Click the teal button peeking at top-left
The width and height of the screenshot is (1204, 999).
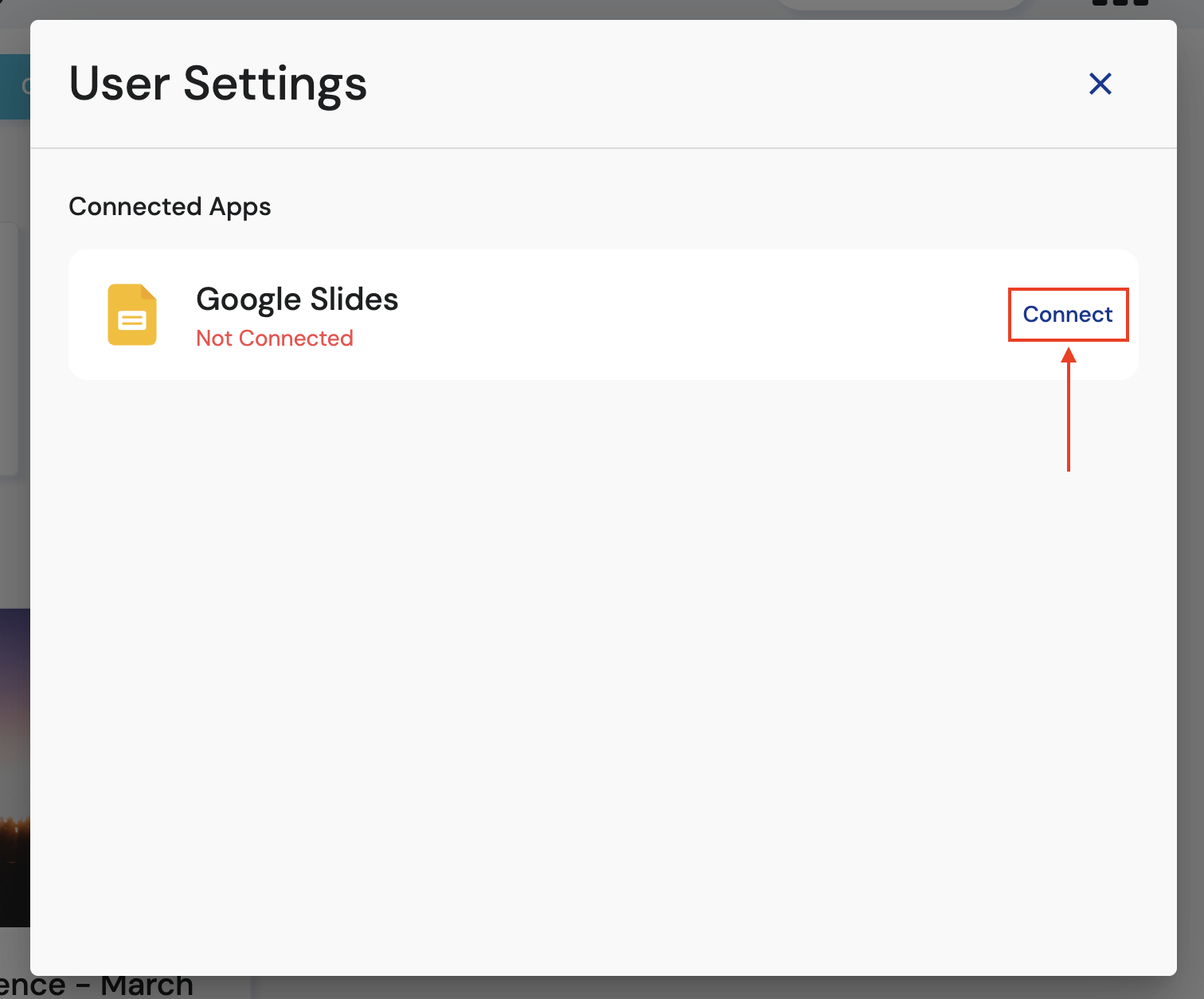14,86
